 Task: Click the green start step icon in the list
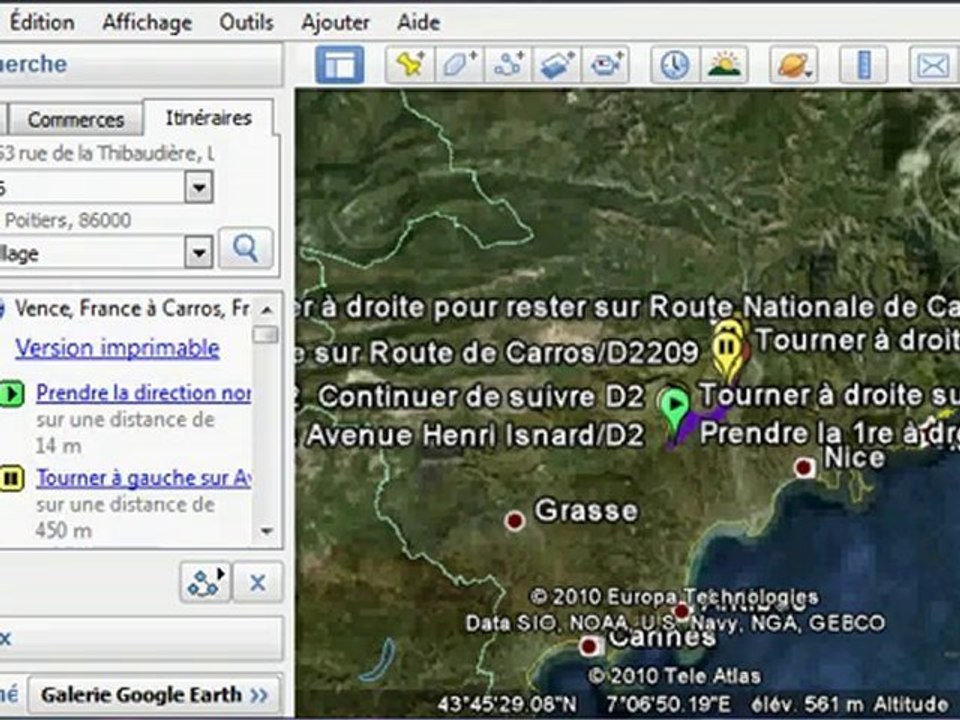11,394
